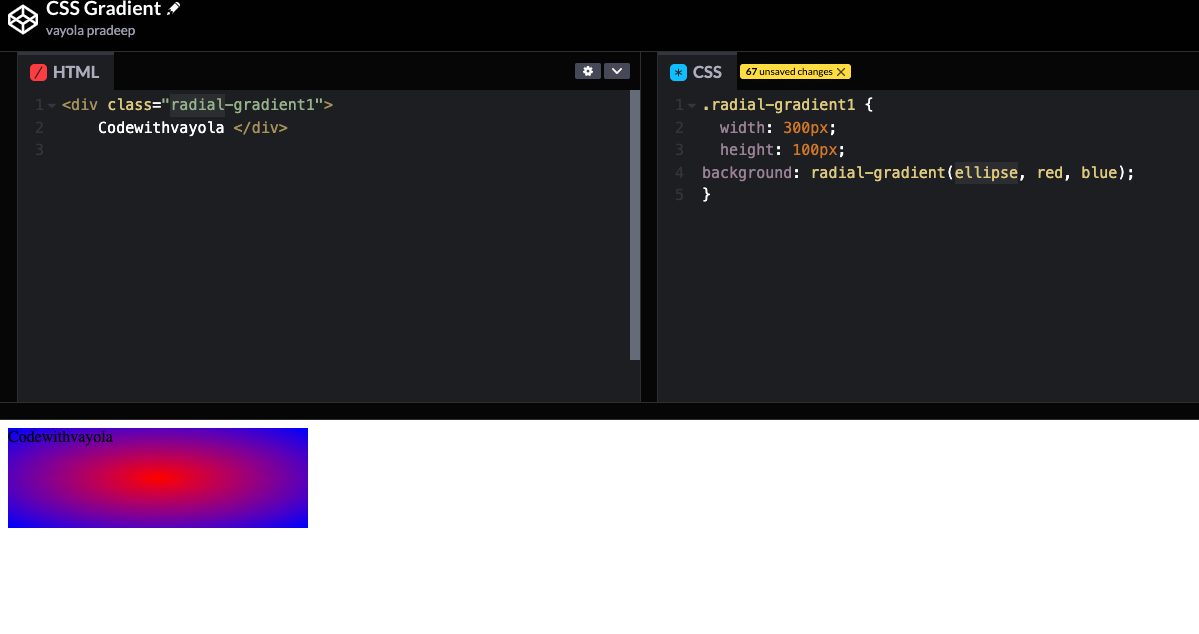Viewport: 1199px width, 634px height.
Task: Click the blue CSS asterisk icon
Action: click(x=678, y=73)
